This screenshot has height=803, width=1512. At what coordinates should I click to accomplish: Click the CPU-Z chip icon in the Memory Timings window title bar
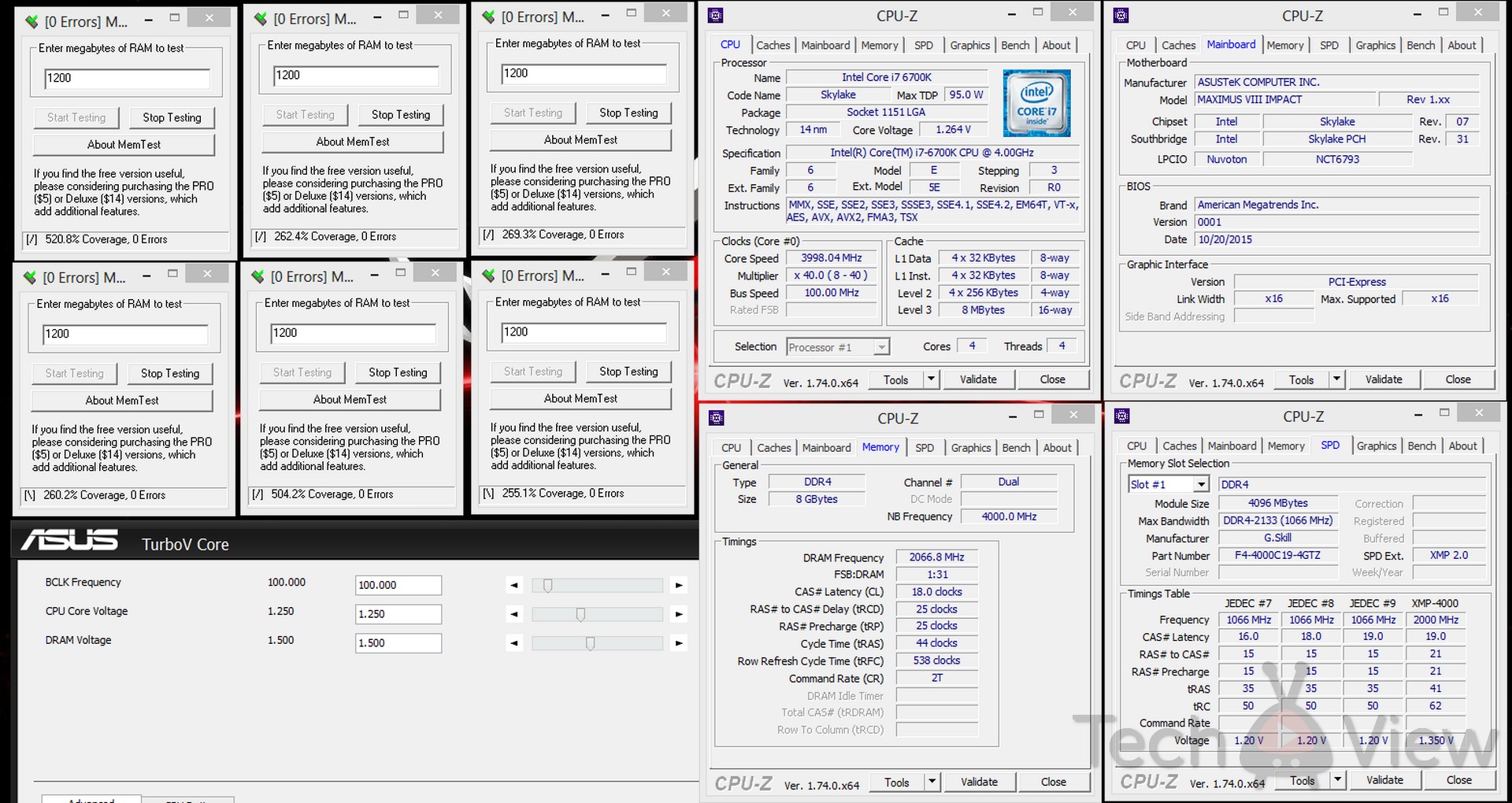(717, 418)
